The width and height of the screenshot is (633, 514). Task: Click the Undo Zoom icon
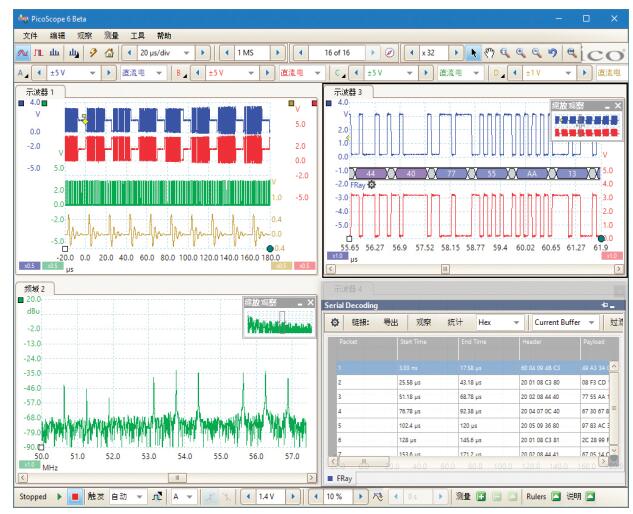pyautogui.click(x=551, y=52)
